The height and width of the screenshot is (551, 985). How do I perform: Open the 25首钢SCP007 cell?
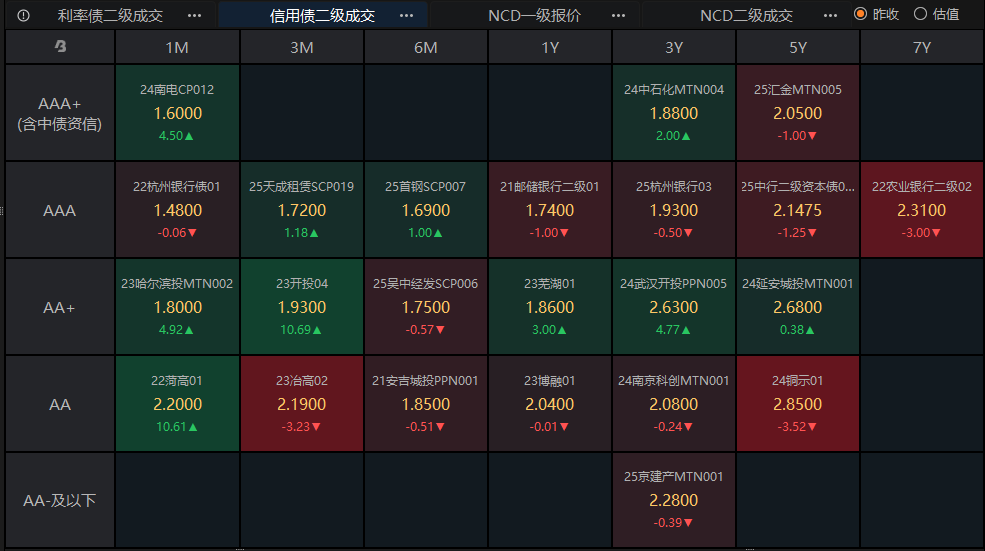(425, 210)
